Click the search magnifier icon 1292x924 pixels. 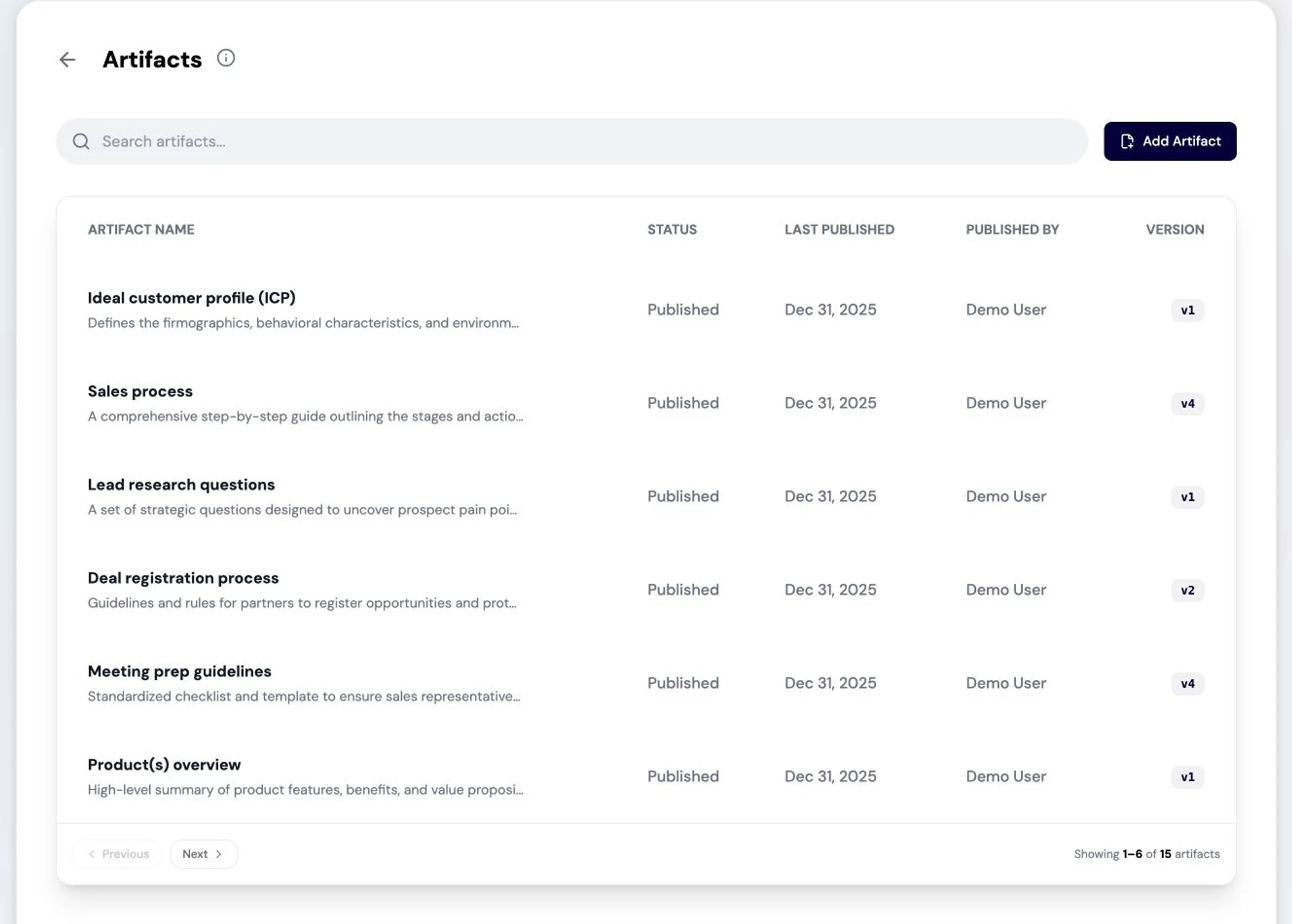81,141
